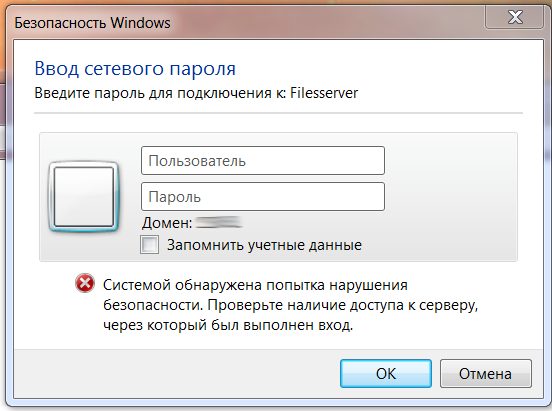The height and width of the screenshot is (411, 552).
Task: Click the Ввод сетевого пароля heading
Action: click(x=135, y=69)
